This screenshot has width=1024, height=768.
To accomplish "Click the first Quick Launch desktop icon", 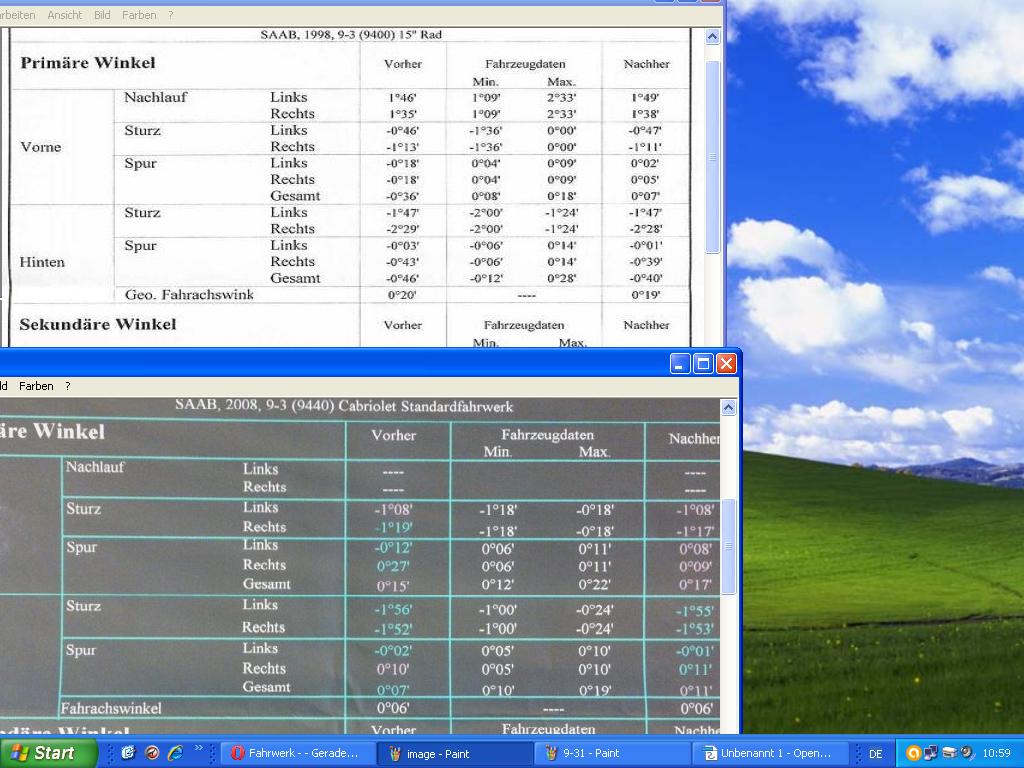I will click(128, 753).
